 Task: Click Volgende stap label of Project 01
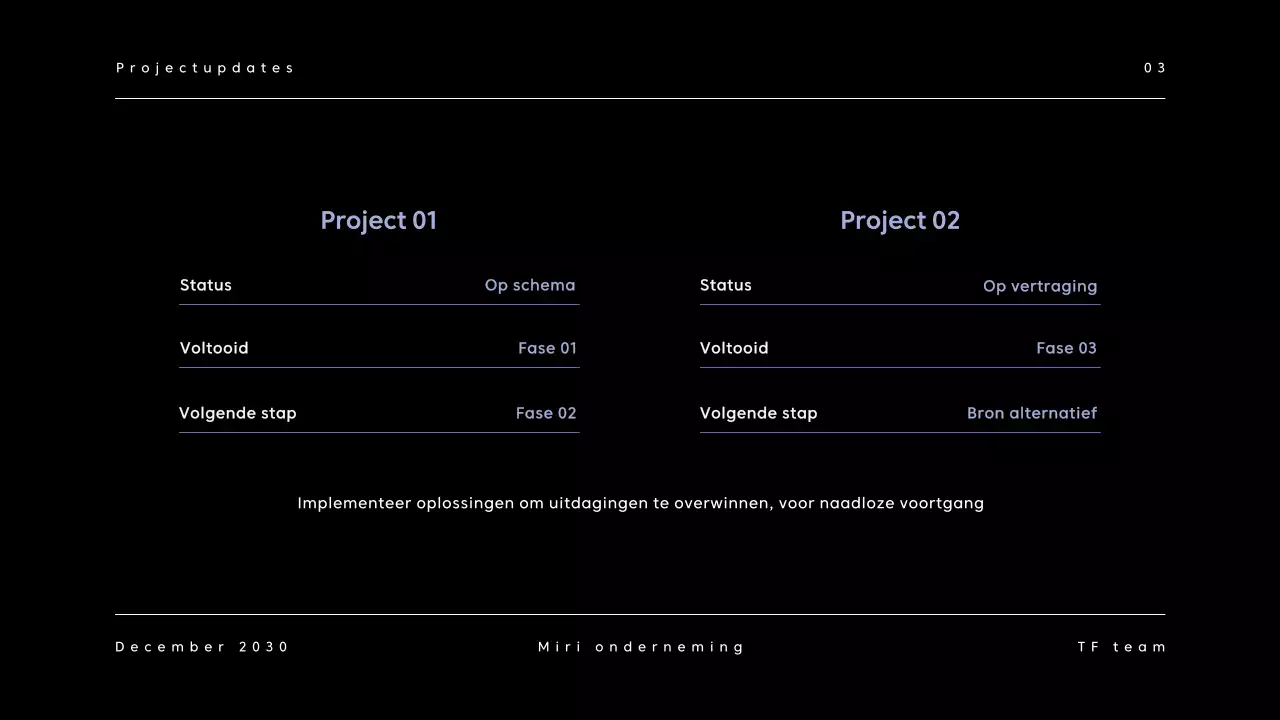pos(238,413)
